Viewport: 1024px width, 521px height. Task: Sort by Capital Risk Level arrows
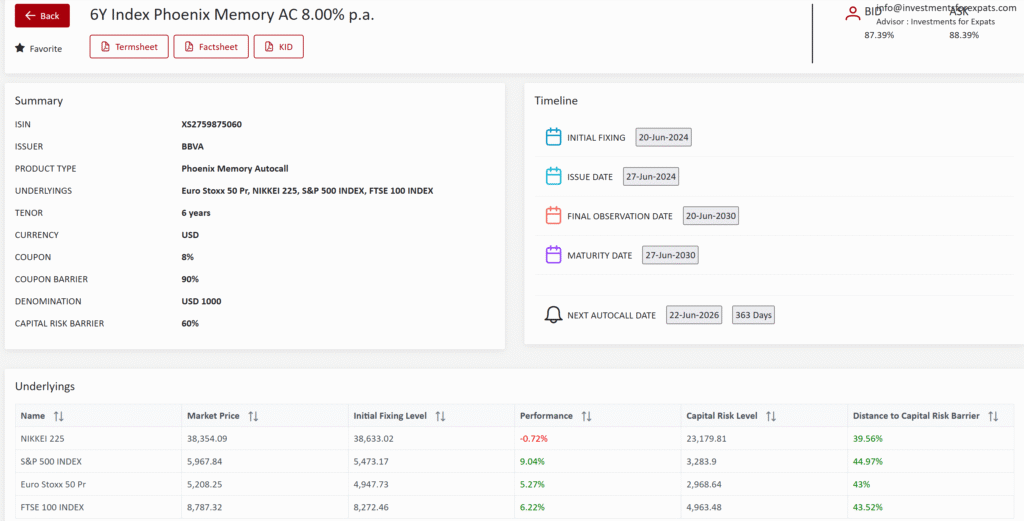pos(771,416)
